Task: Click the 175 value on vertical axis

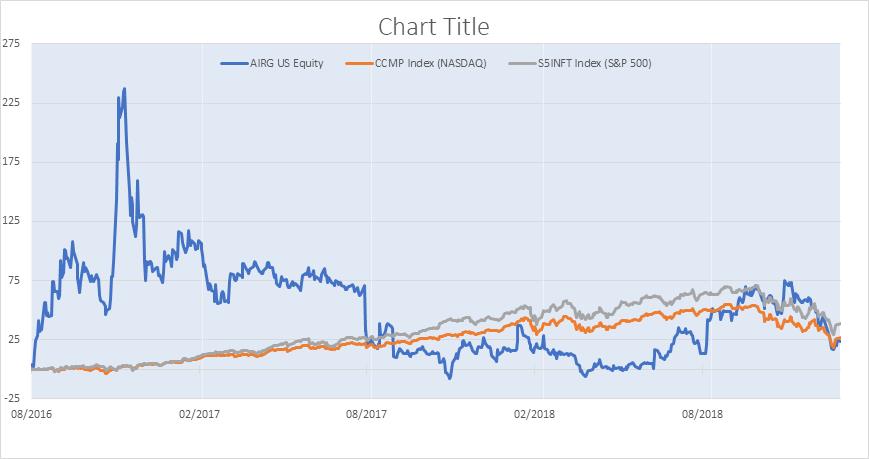Action: tap(14, 161)
